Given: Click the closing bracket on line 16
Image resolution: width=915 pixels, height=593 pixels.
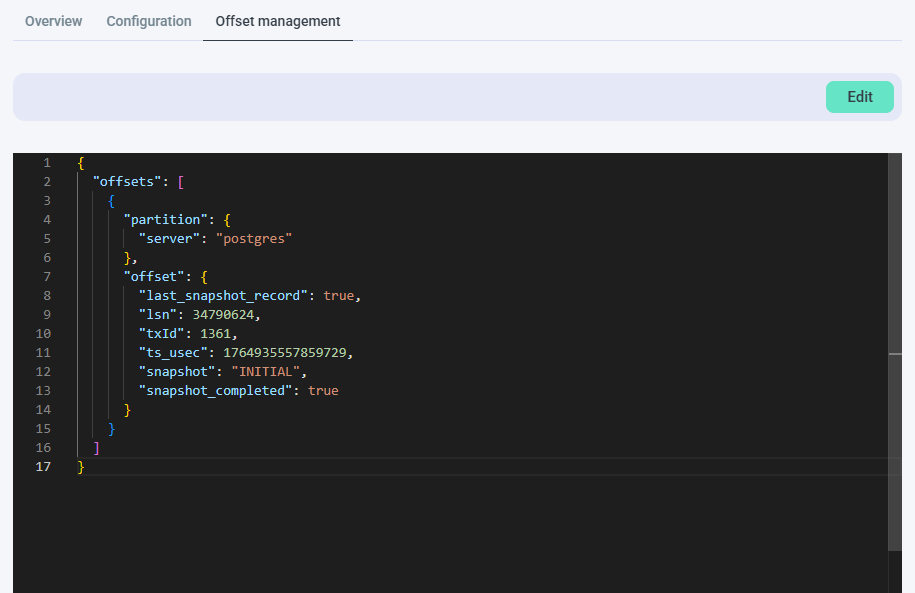Looking at the screenshot, I should tap(96, 447).
